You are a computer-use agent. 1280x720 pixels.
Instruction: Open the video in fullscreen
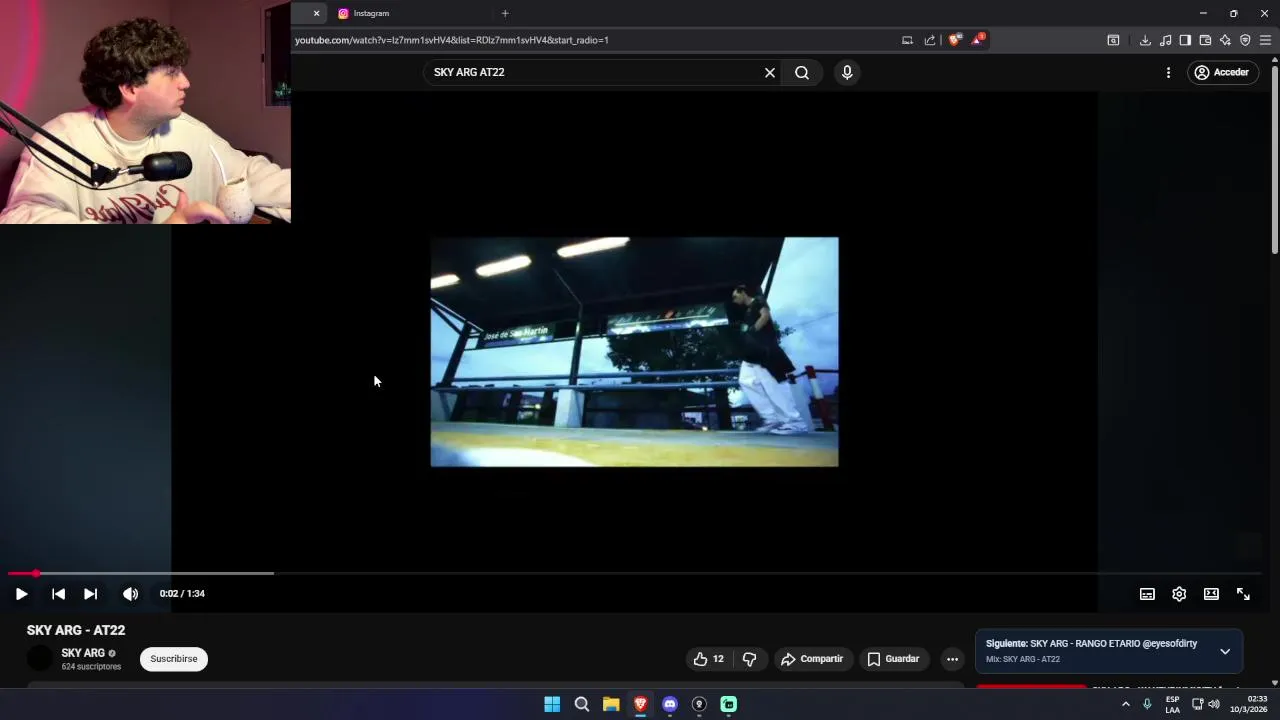coord(1243,594)
